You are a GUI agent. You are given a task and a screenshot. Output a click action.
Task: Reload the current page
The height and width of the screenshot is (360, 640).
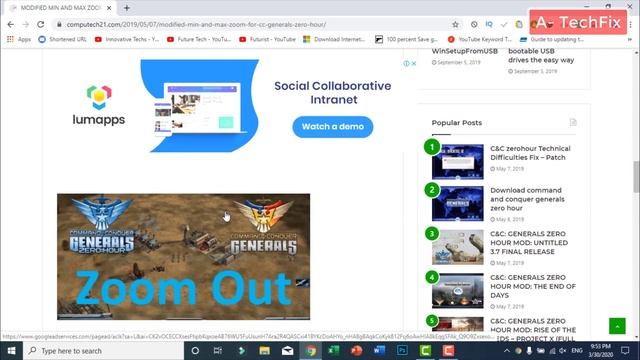(x=40, y=24)
